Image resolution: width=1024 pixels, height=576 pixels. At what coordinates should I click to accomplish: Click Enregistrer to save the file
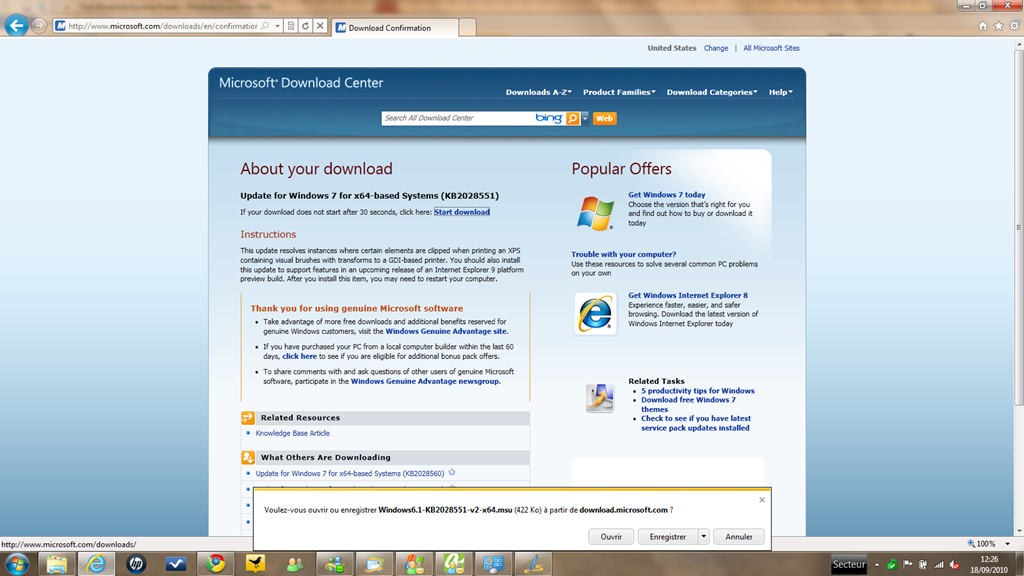668,537
